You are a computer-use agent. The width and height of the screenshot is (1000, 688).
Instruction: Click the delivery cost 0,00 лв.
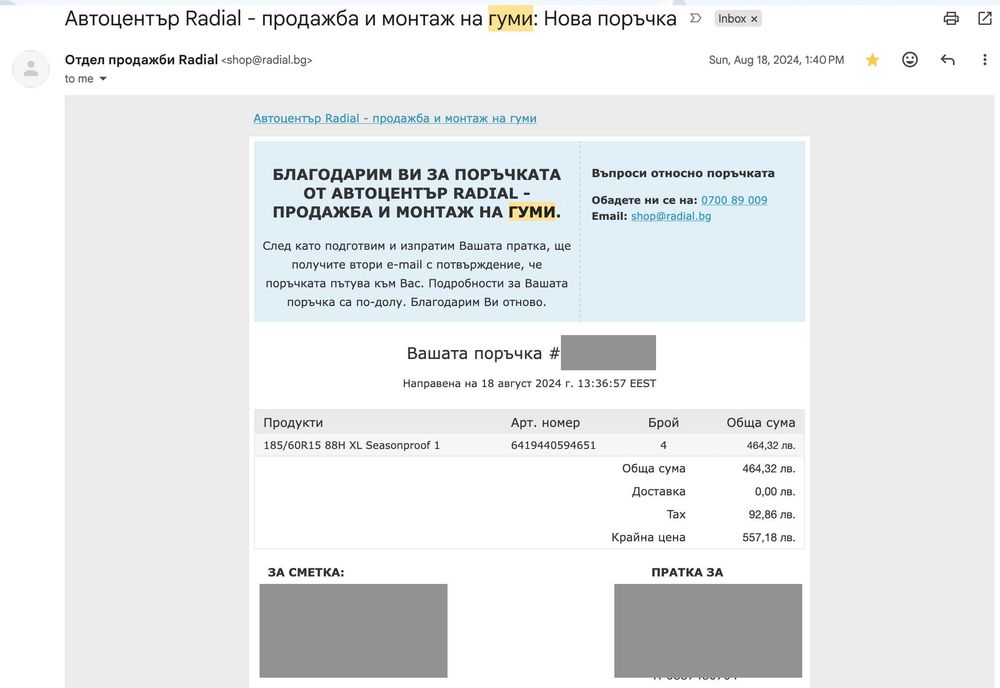click(775, 492)
